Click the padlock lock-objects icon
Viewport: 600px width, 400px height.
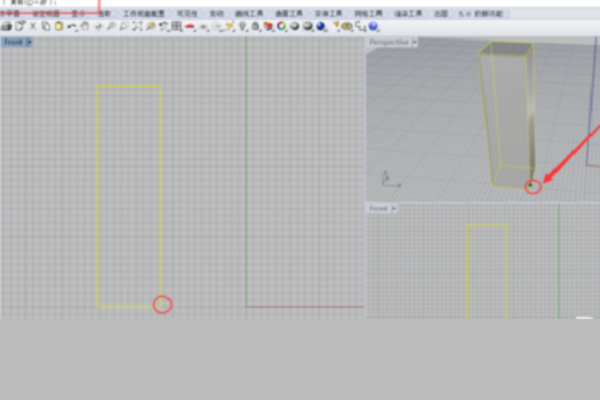pos(256,26)
